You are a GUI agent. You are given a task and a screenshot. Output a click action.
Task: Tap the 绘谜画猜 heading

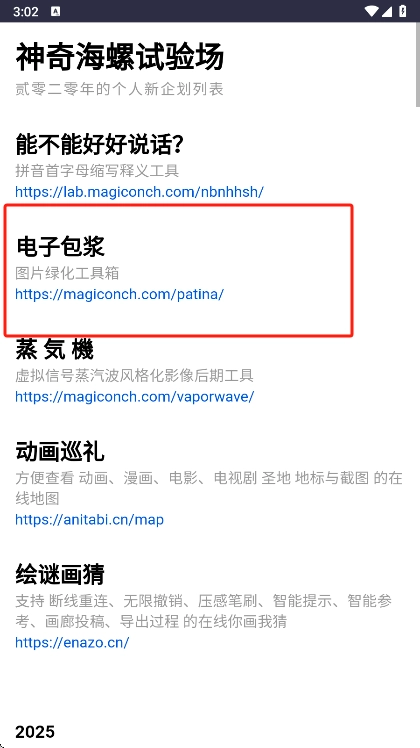point(60,574)
